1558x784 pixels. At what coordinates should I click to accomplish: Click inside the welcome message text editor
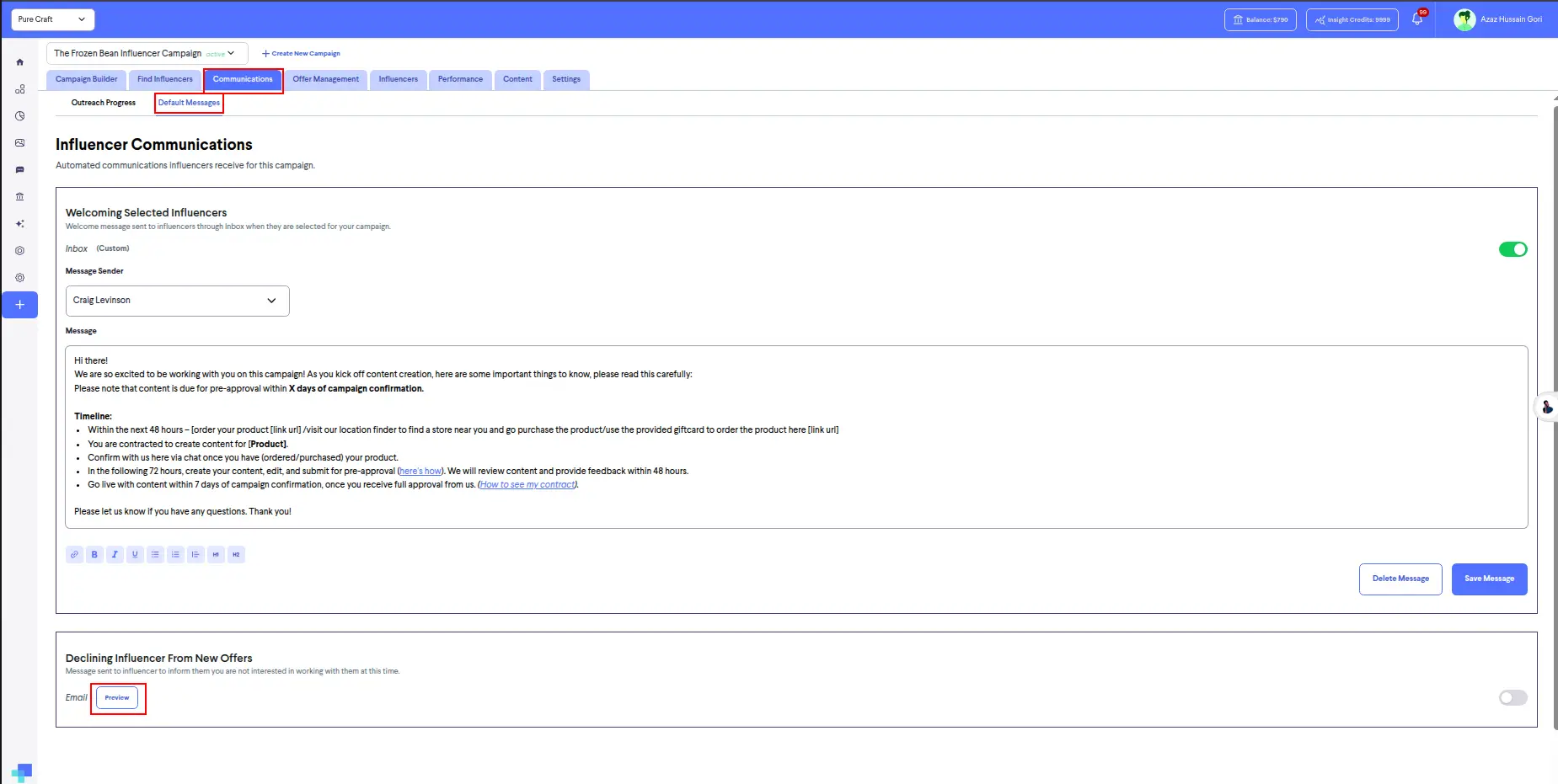796,437
